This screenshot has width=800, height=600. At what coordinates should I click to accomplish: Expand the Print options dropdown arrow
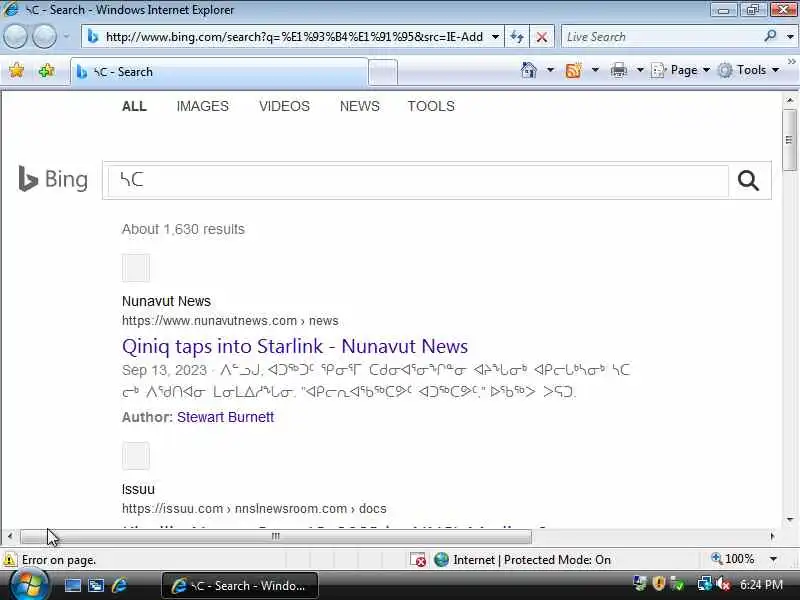click(640, 70)
